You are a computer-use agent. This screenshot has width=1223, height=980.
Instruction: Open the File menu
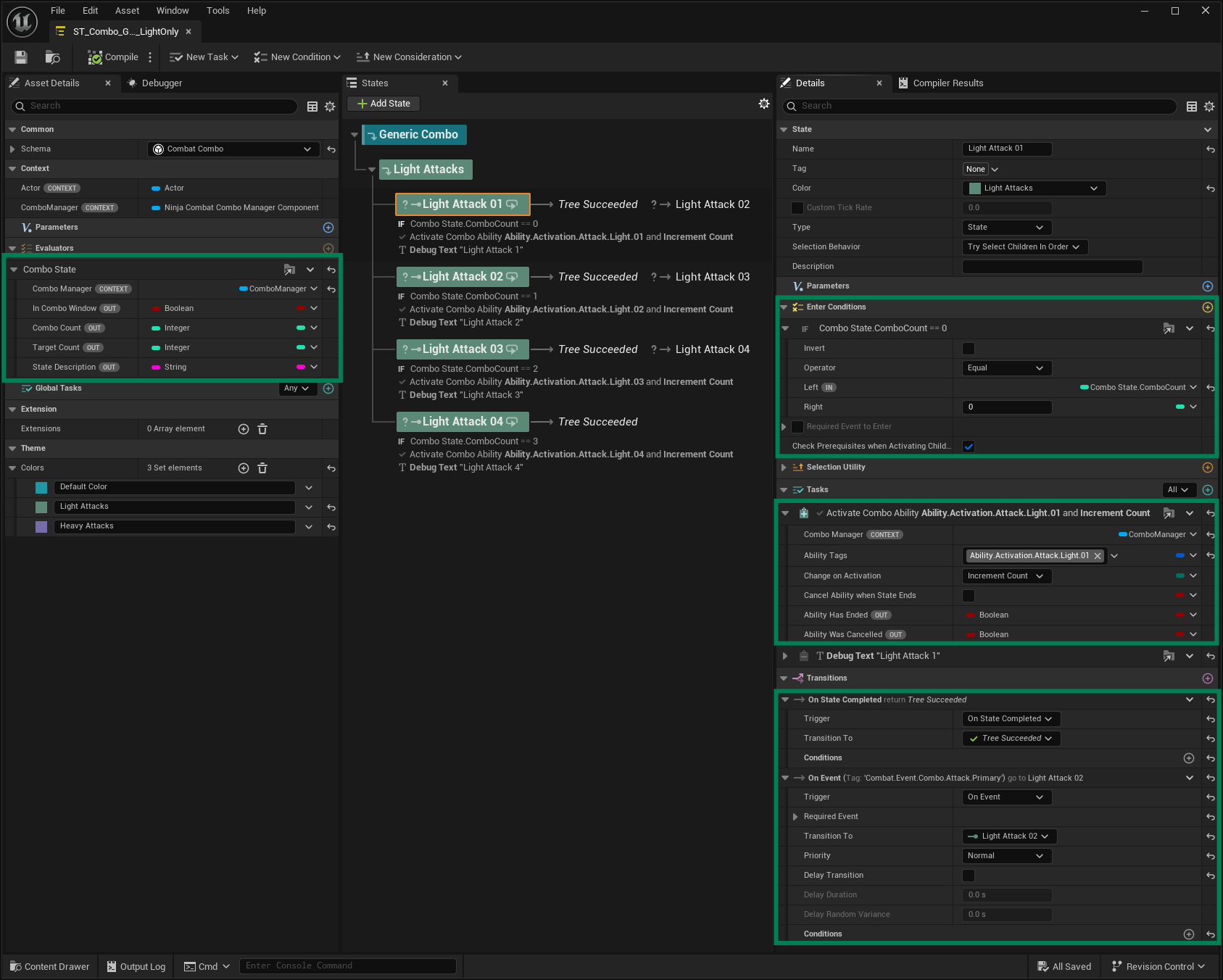(x=58, y=11)
